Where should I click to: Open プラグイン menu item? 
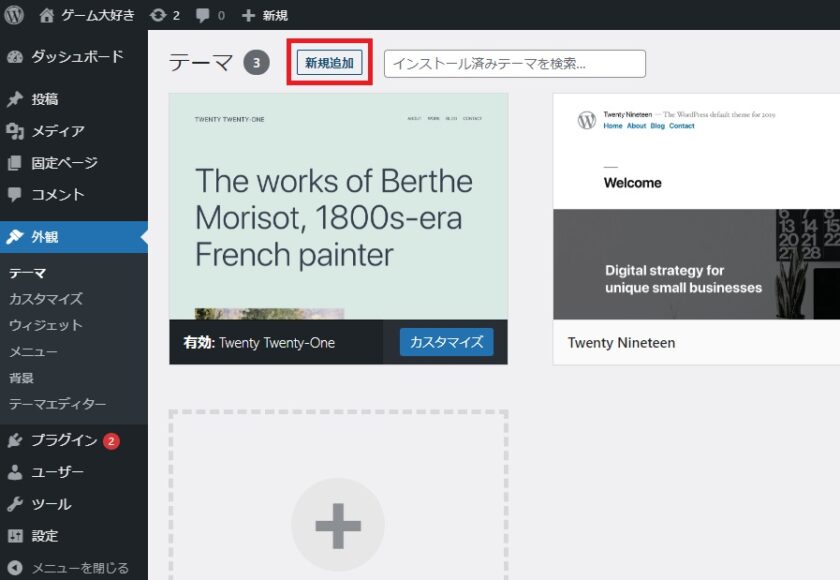click(x=74, y=440)
